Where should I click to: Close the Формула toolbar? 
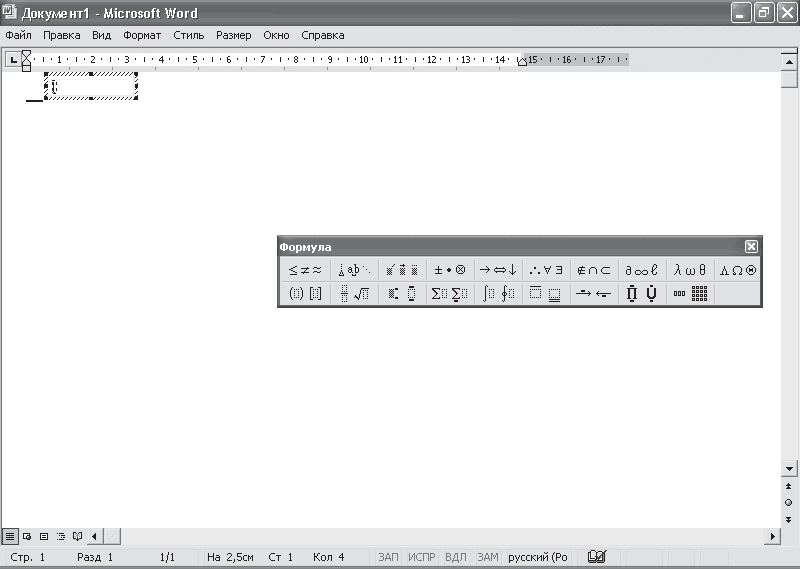(751, 246)
